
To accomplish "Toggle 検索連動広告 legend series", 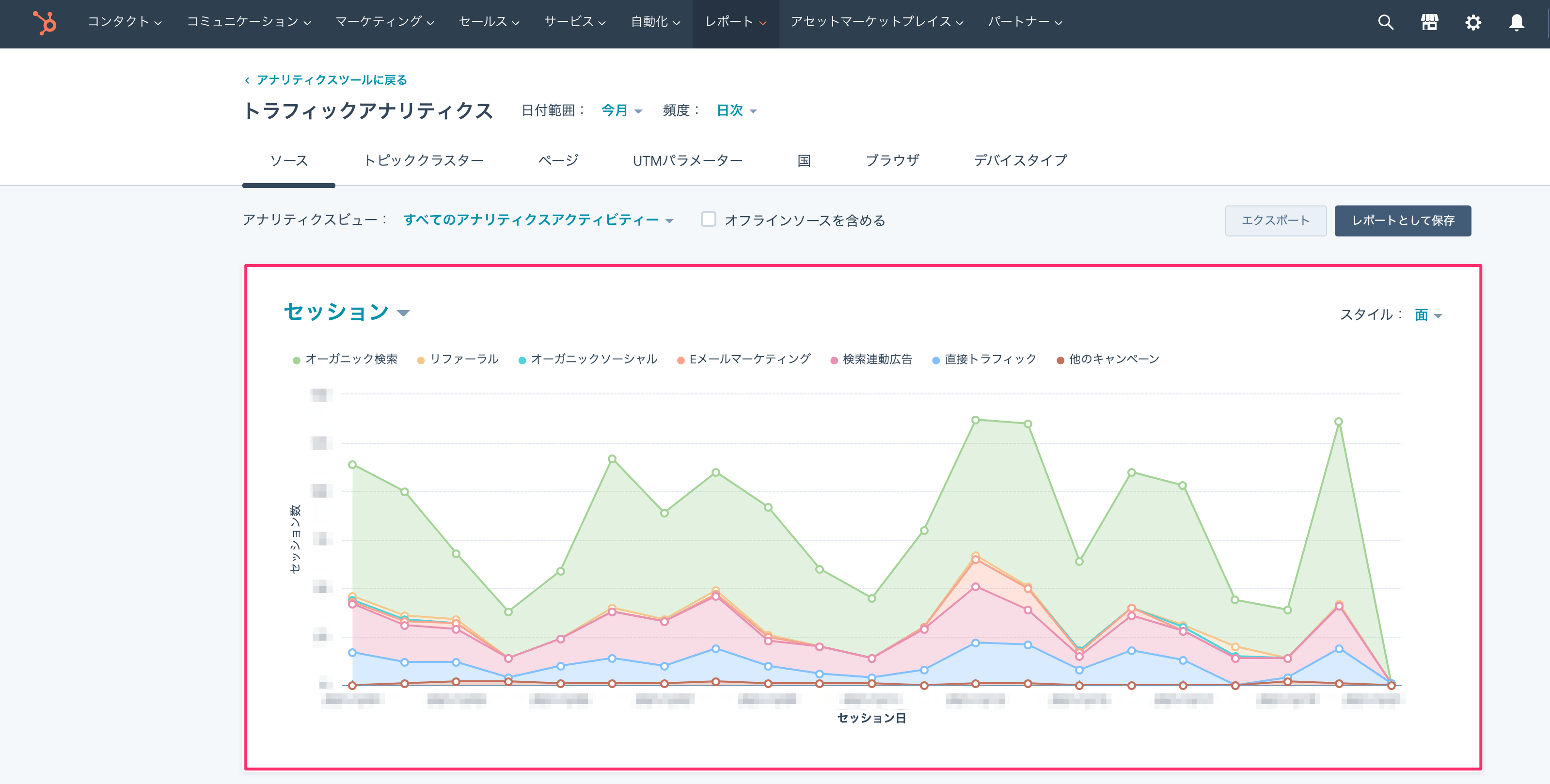I will point(871,359).
